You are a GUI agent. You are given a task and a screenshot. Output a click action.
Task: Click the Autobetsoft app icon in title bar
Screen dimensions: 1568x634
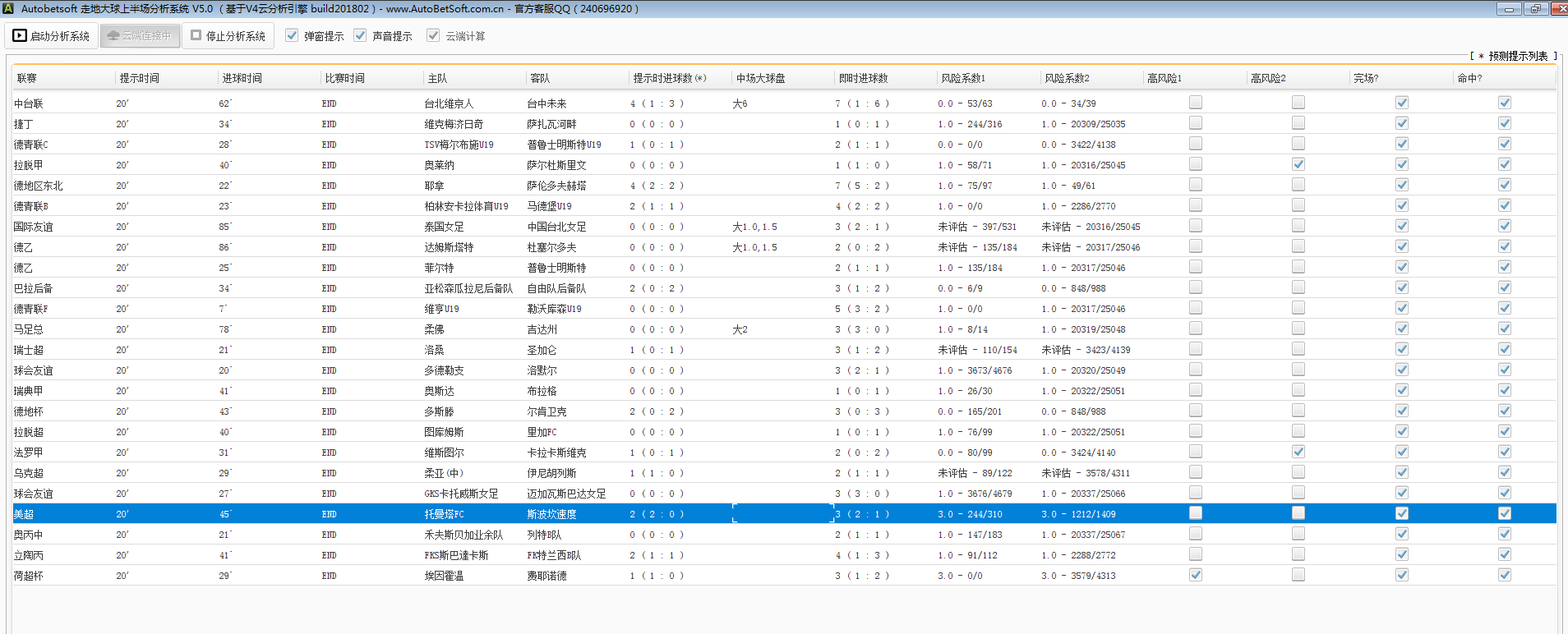coord(8,8)
